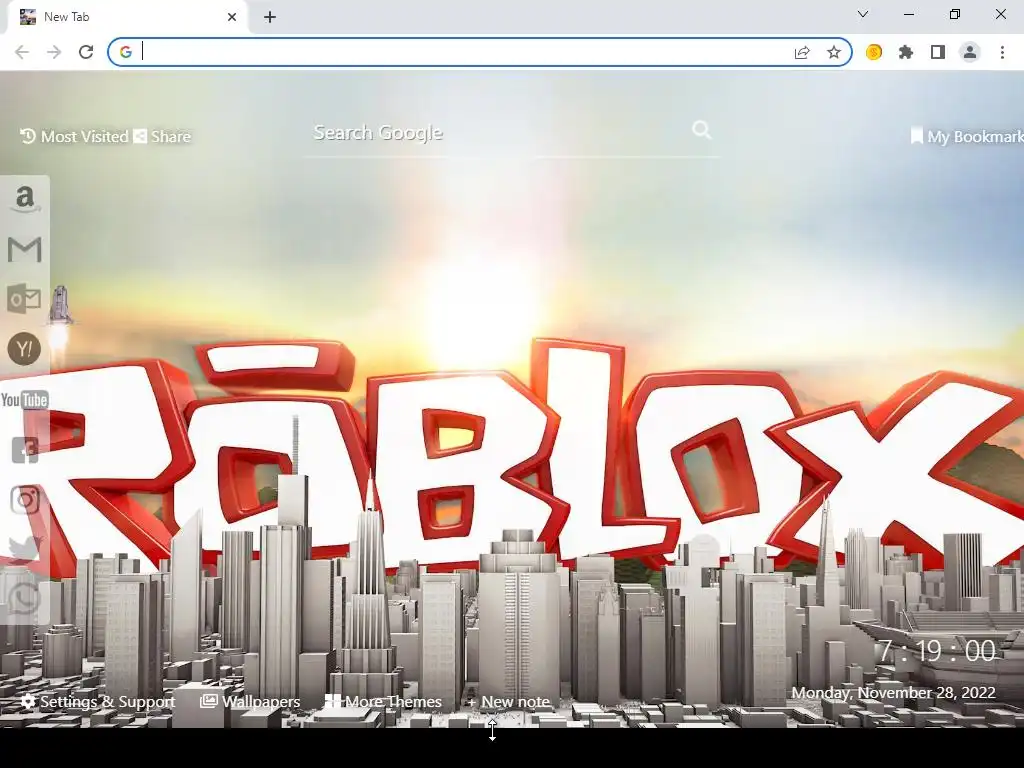The width and height of the screenshot is (1024, 768).
Task: Bookmark this tab with star icon
Action: coord(834,52)
